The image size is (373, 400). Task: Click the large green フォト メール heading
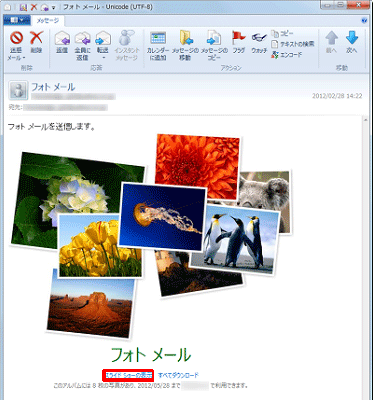coord(151,355)
